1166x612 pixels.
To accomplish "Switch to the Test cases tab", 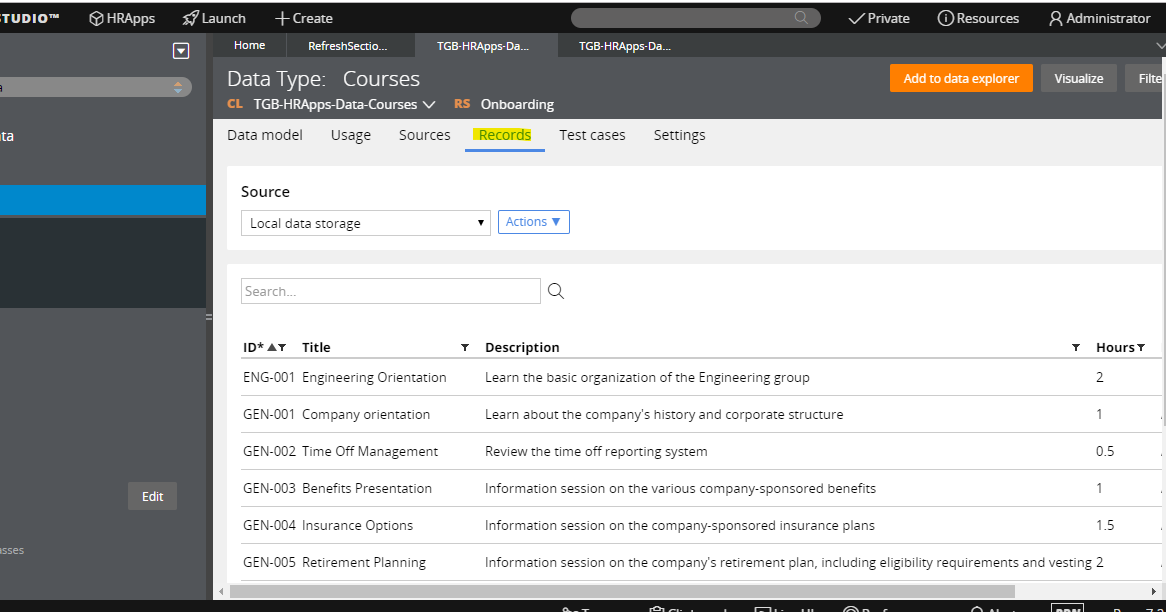I will [592, 135].
